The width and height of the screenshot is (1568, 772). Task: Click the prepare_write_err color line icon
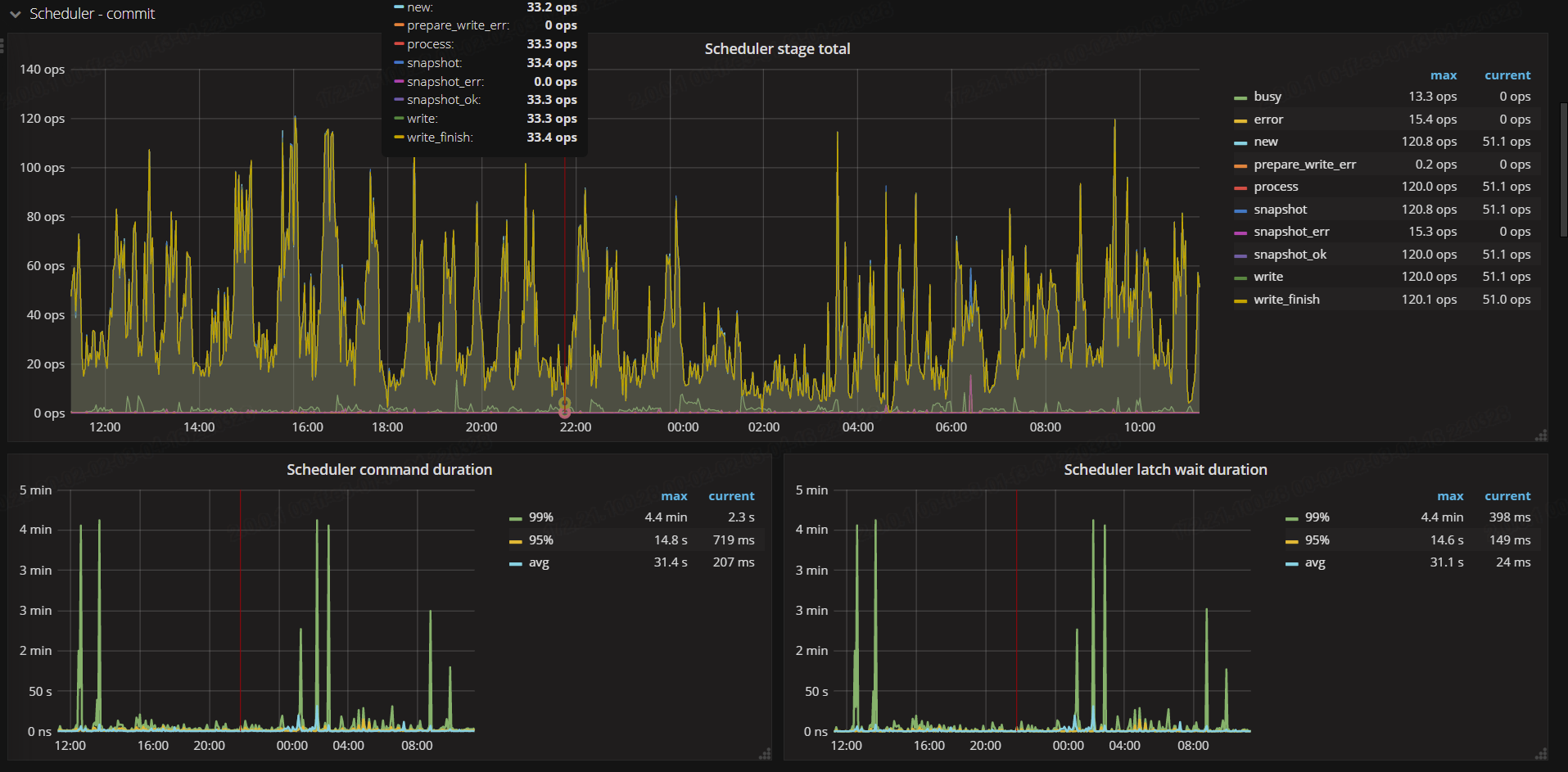coord(1240,165)
